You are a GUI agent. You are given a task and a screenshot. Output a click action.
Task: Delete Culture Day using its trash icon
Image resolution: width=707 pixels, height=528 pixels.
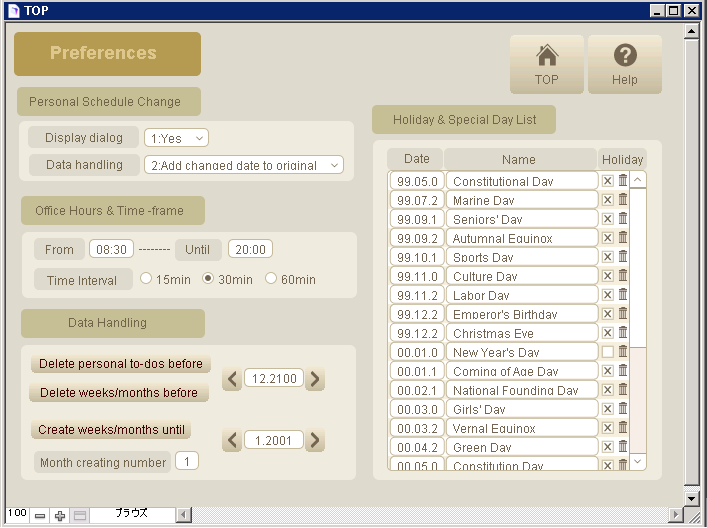623,275
